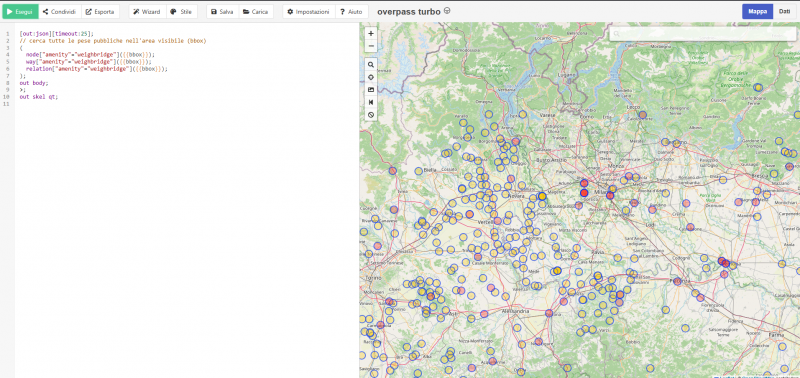Open the Carica load dialog
This screenshot has width=800, height=378.
pyautogui.click(x=256, y=11)
